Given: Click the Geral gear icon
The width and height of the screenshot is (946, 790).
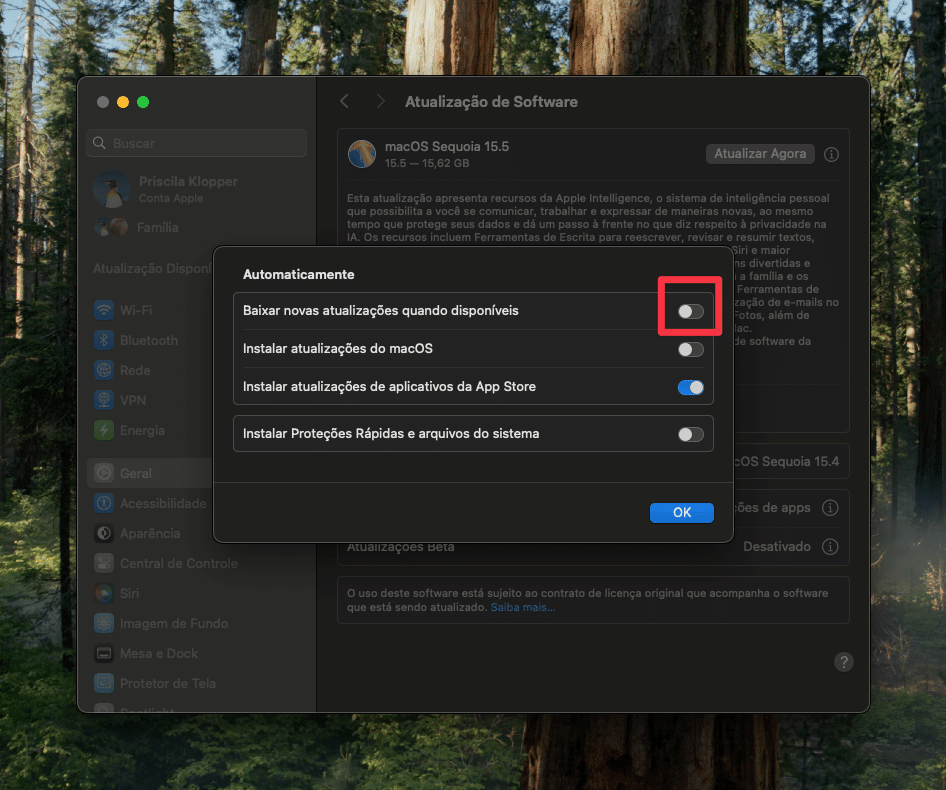Looking at the screenshot, I should click(104, 474).
